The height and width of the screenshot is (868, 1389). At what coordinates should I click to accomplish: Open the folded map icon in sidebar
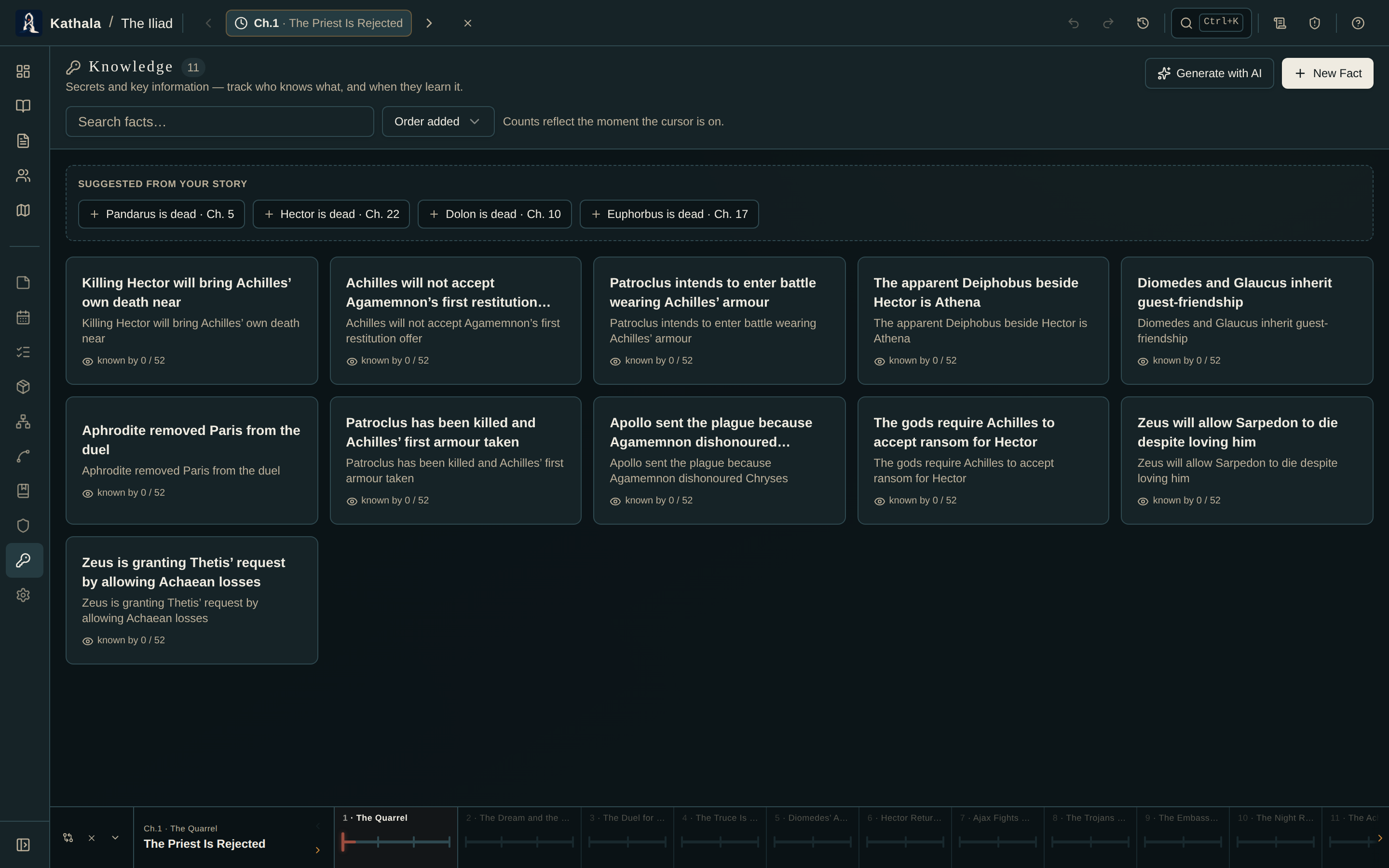[23, 210]
